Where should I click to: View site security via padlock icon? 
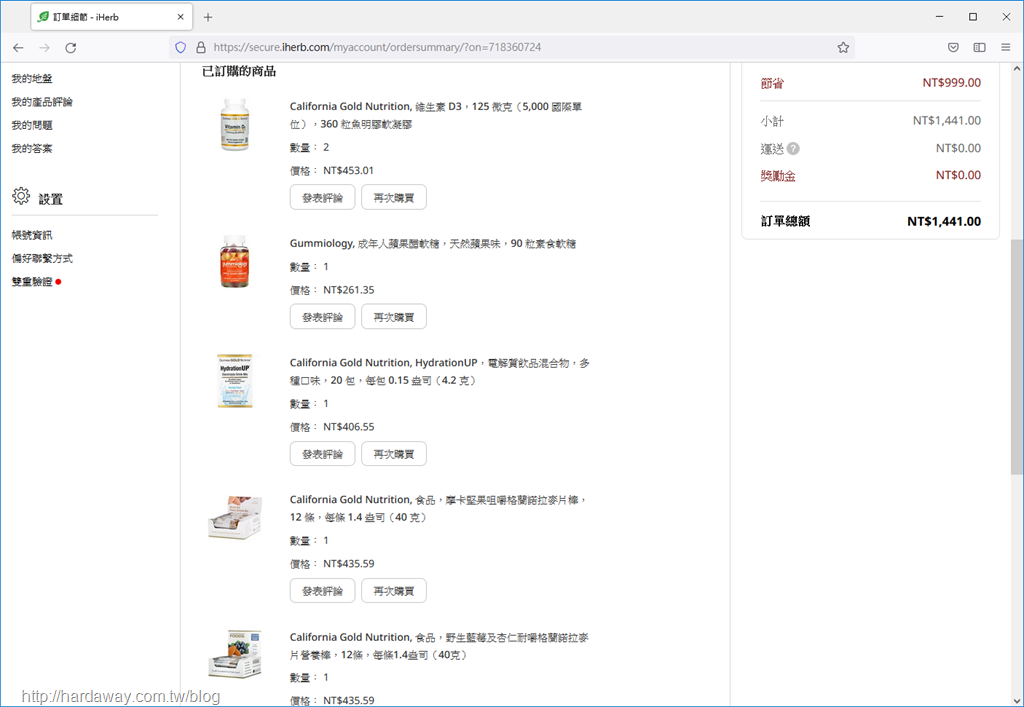click(x=200, y=47)
